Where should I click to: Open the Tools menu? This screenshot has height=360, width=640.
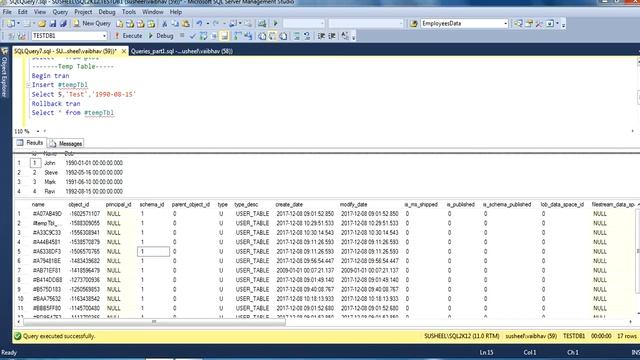click(x=129, y=12)
